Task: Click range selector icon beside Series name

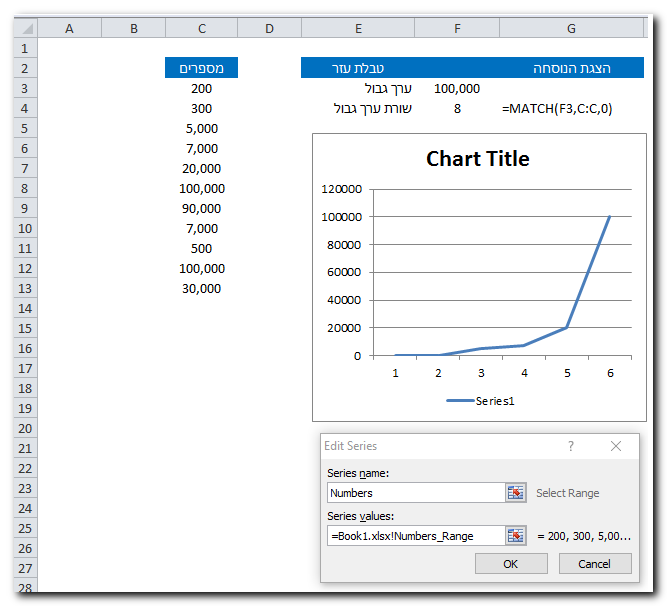Action: pos(515,492)
